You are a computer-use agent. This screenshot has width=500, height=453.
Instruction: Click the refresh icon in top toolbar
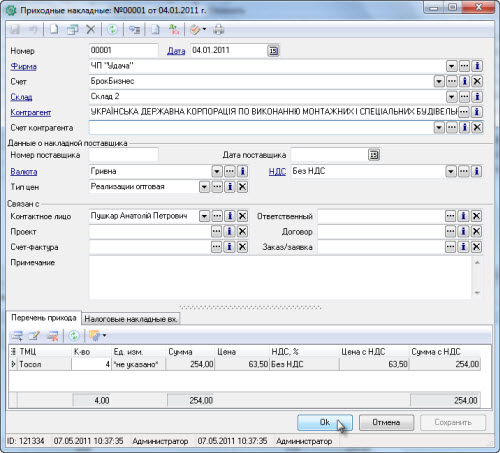[x=112, y=30]
